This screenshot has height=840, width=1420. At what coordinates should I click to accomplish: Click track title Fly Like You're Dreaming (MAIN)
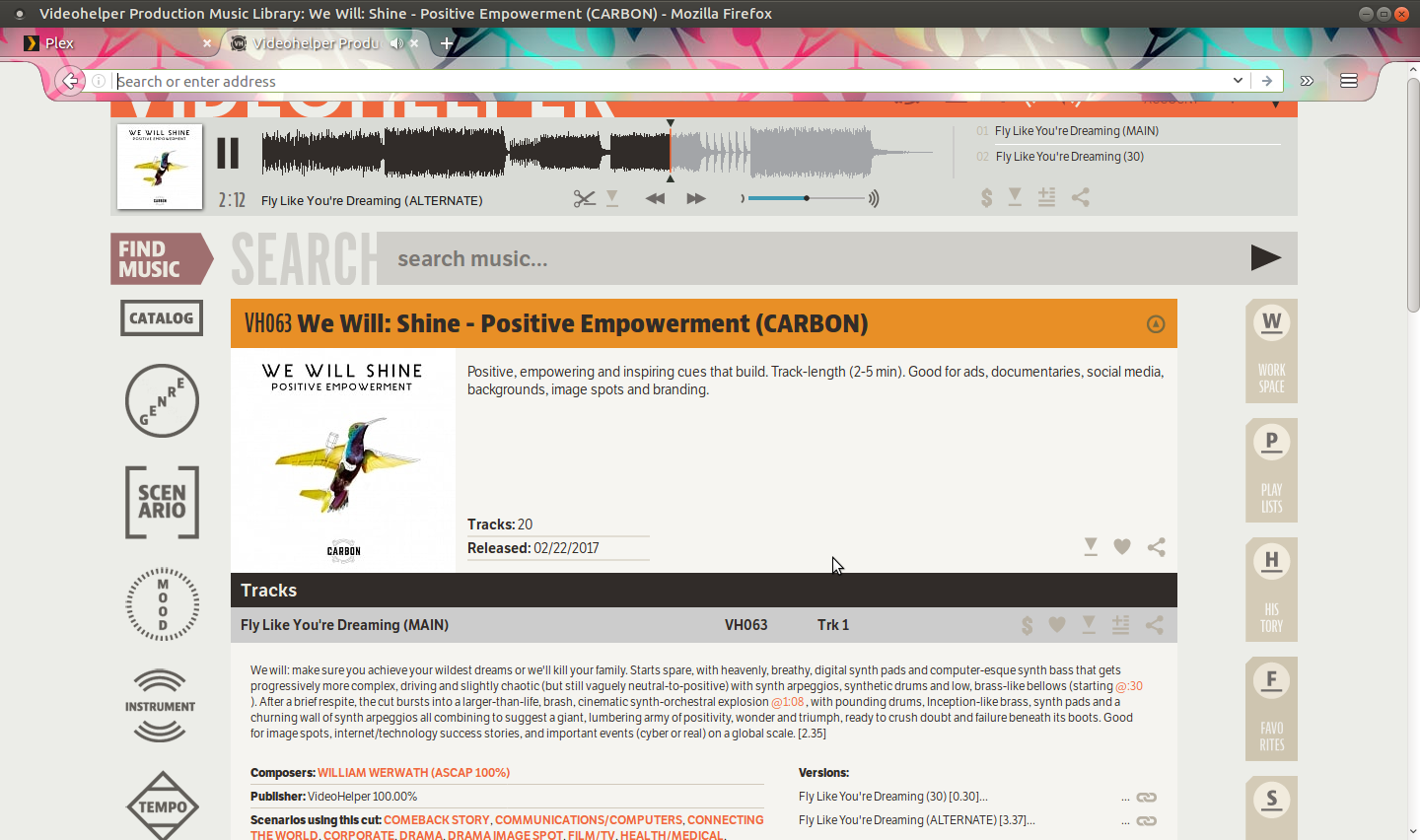click(x=344, y=625)
